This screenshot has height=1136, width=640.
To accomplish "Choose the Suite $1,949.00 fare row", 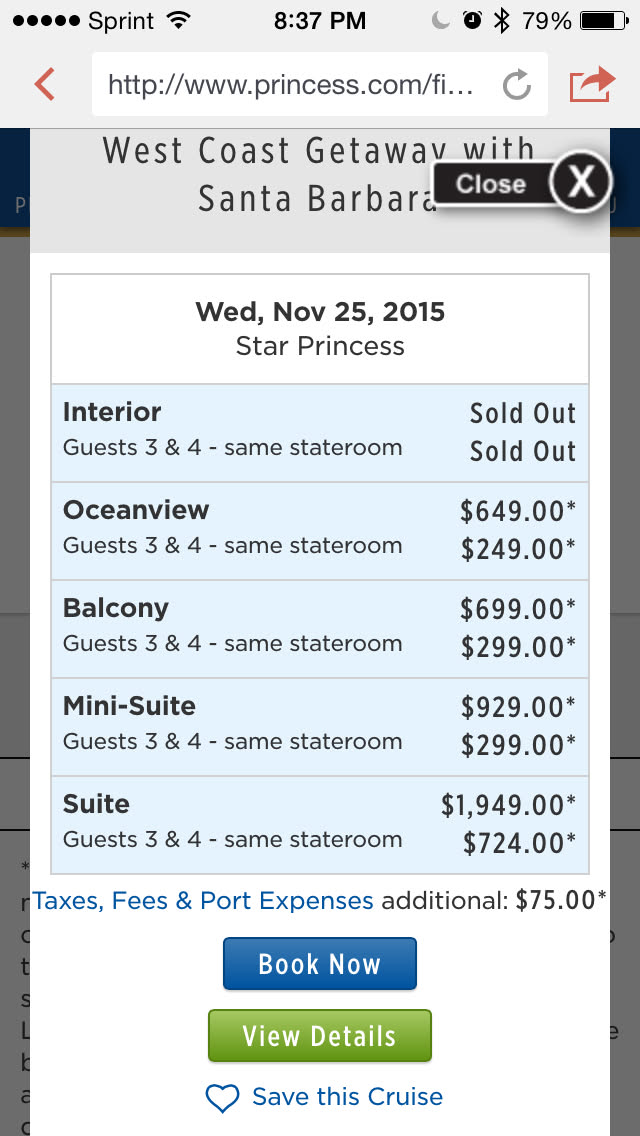I will pyautogui.click(x=320, y=825).
